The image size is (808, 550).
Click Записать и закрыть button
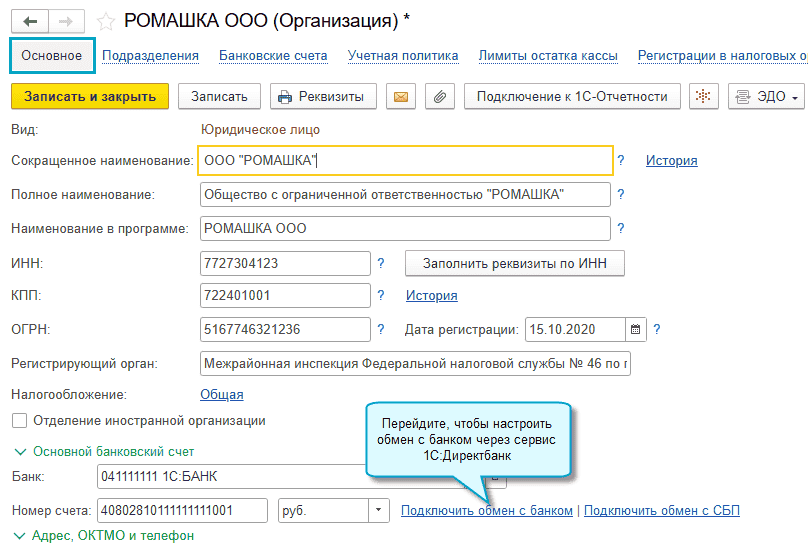[x=90, y=97]
